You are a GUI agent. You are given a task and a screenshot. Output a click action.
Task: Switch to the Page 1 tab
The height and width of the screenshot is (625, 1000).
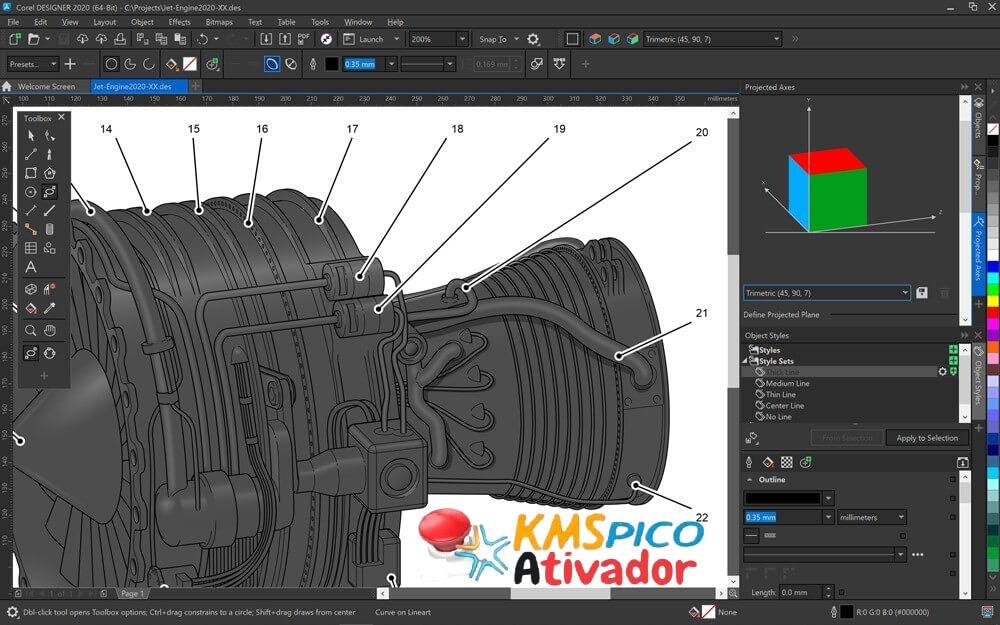click(133, 593)
